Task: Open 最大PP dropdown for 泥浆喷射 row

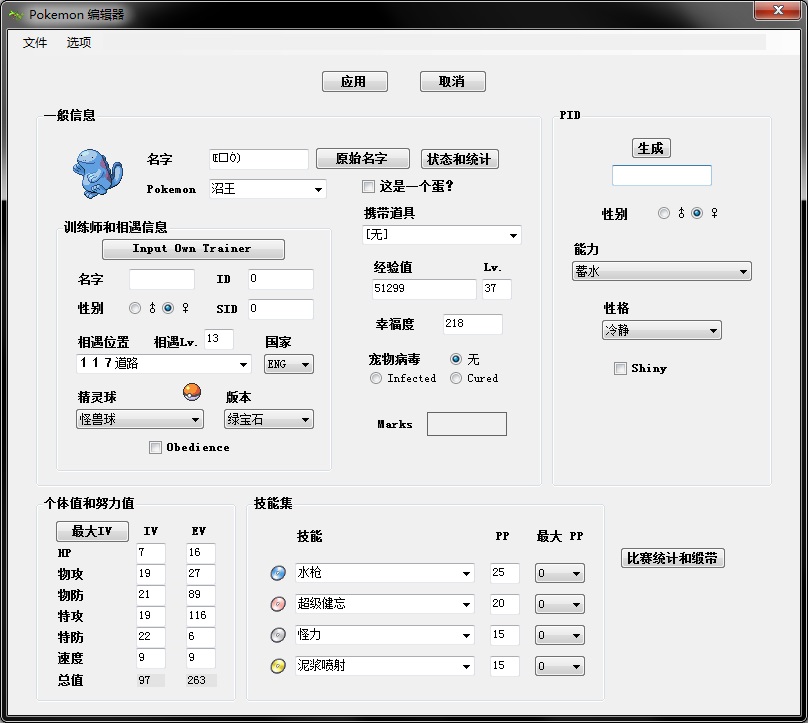Action: 560,666
